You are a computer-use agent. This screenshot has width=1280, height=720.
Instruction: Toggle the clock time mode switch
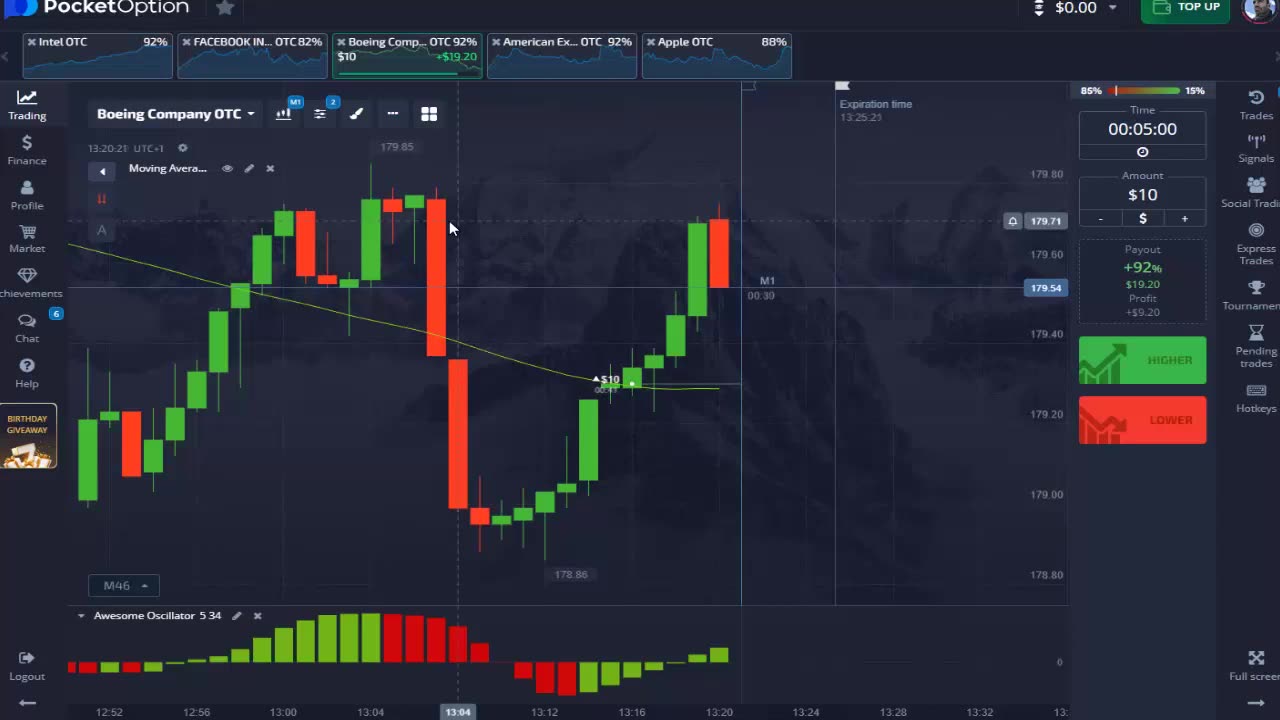point(1142,152)
